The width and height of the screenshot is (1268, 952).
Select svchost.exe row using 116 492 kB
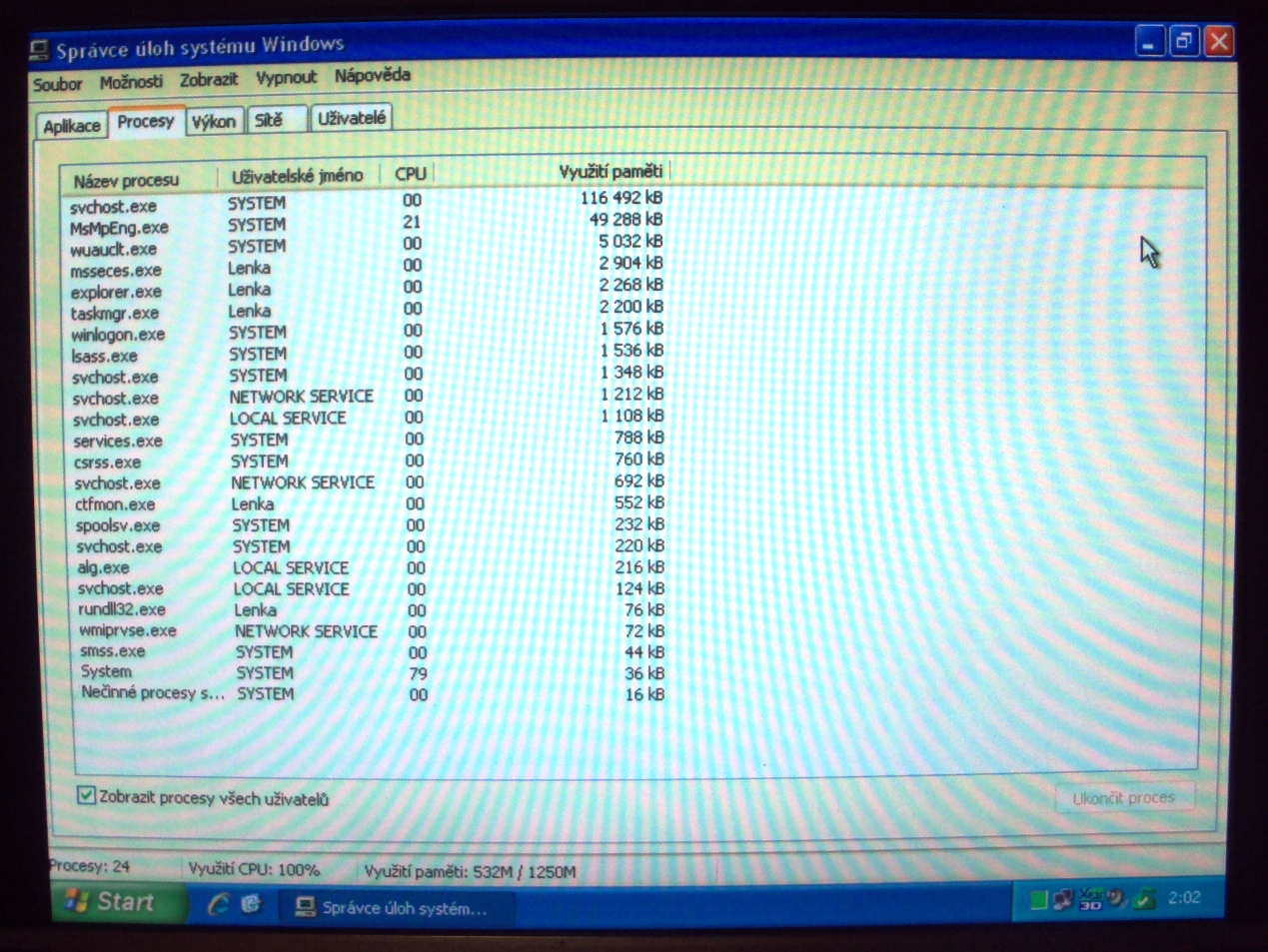[367, 203]
